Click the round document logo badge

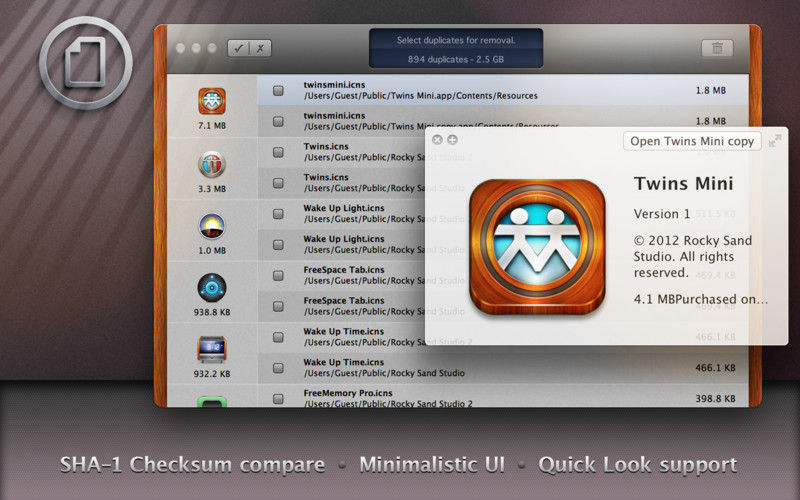[86, 63]
